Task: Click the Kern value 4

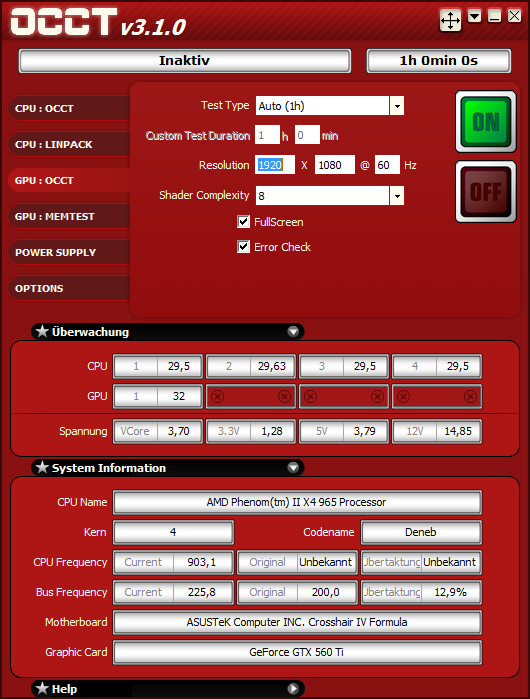Action: (173, 532)
